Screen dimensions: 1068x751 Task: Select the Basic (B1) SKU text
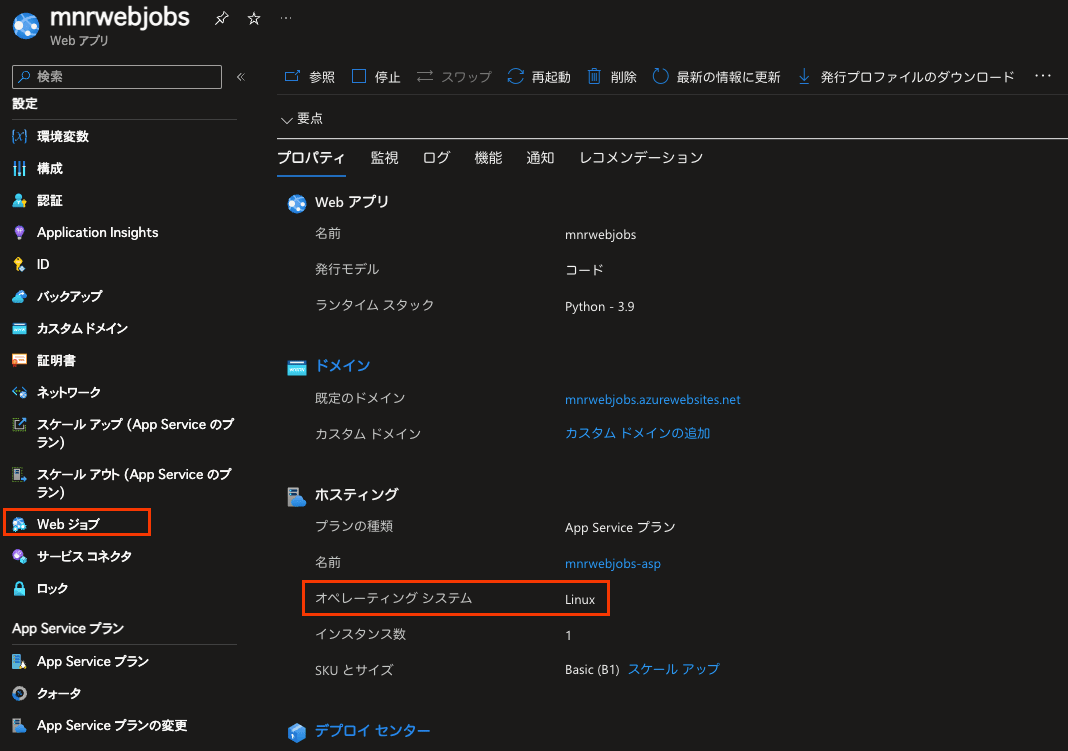click(592, 669)
